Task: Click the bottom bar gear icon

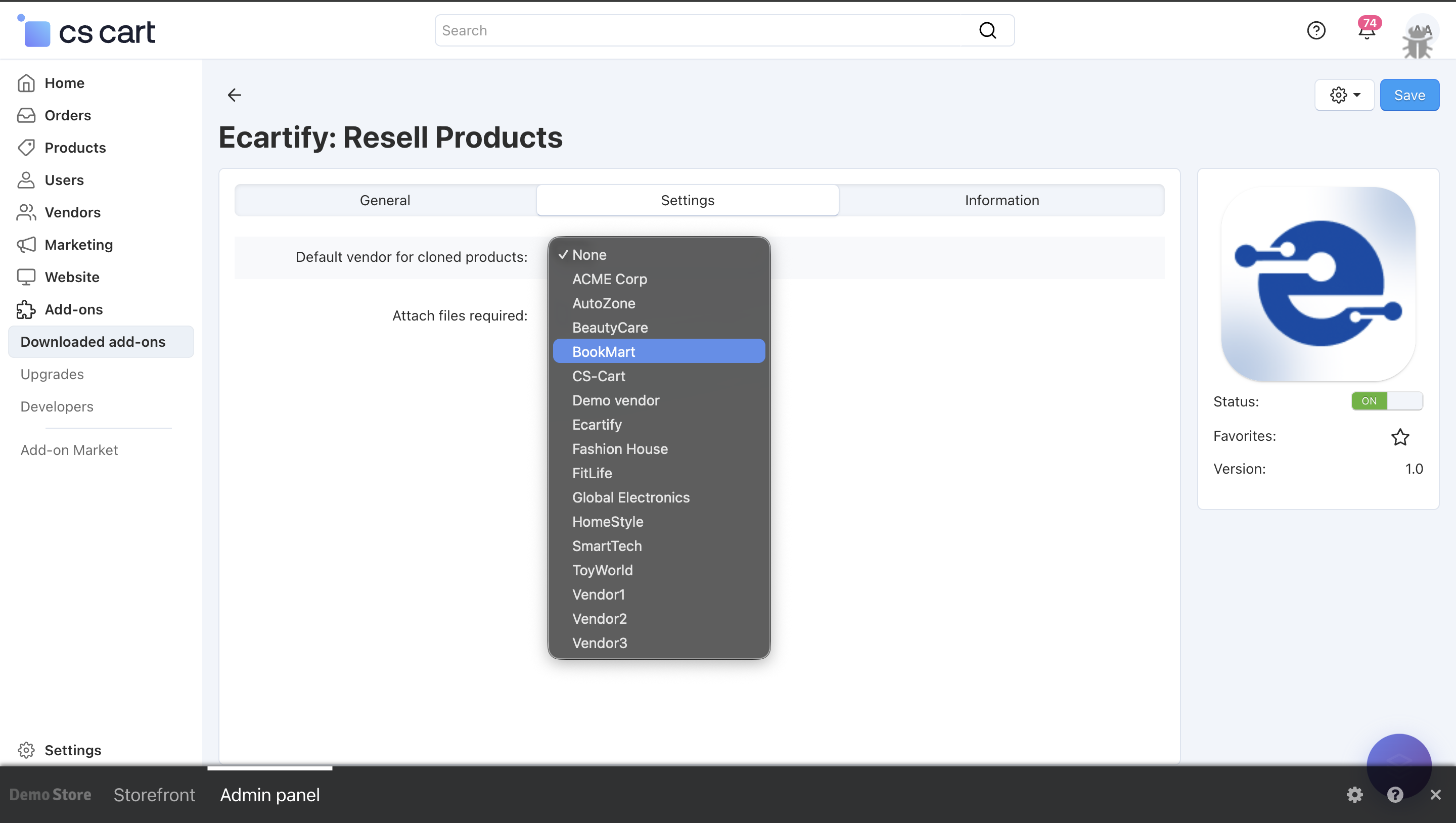Action: click(1354, 794)
